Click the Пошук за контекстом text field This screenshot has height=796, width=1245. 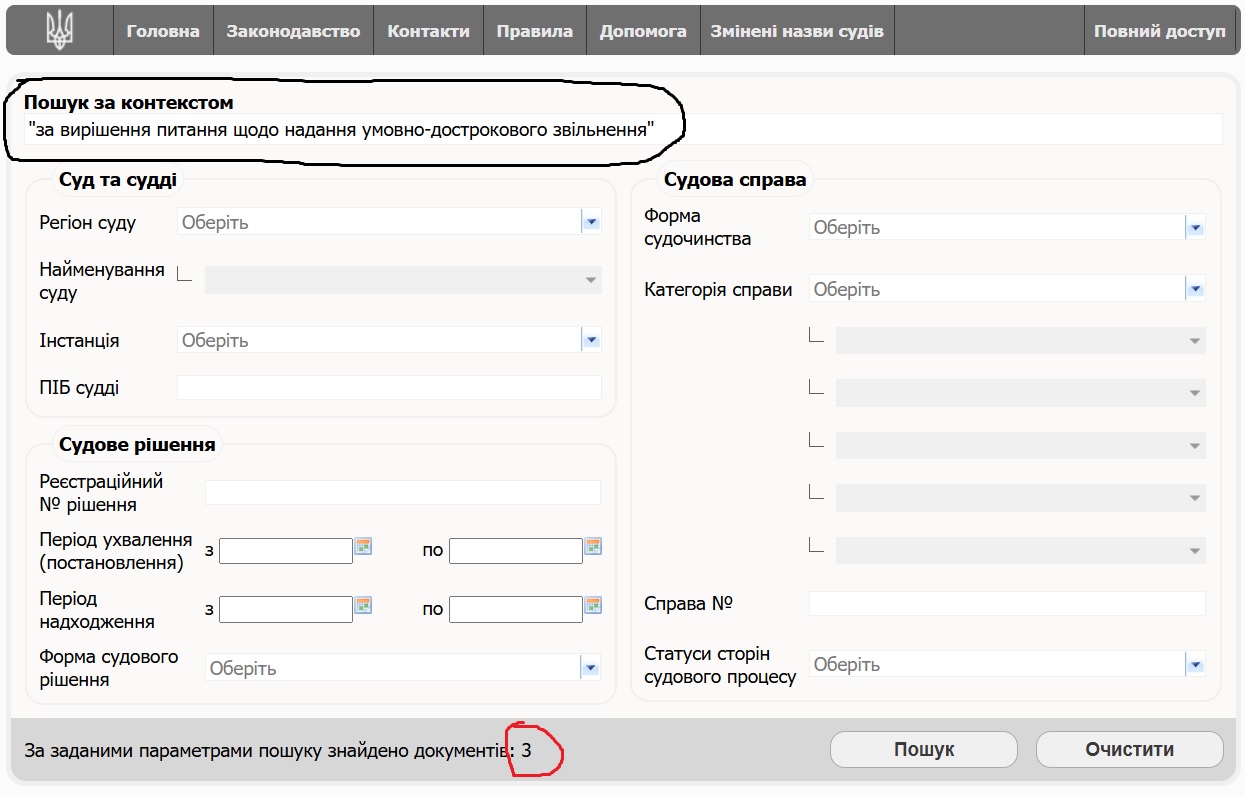(x=623, y=129)
